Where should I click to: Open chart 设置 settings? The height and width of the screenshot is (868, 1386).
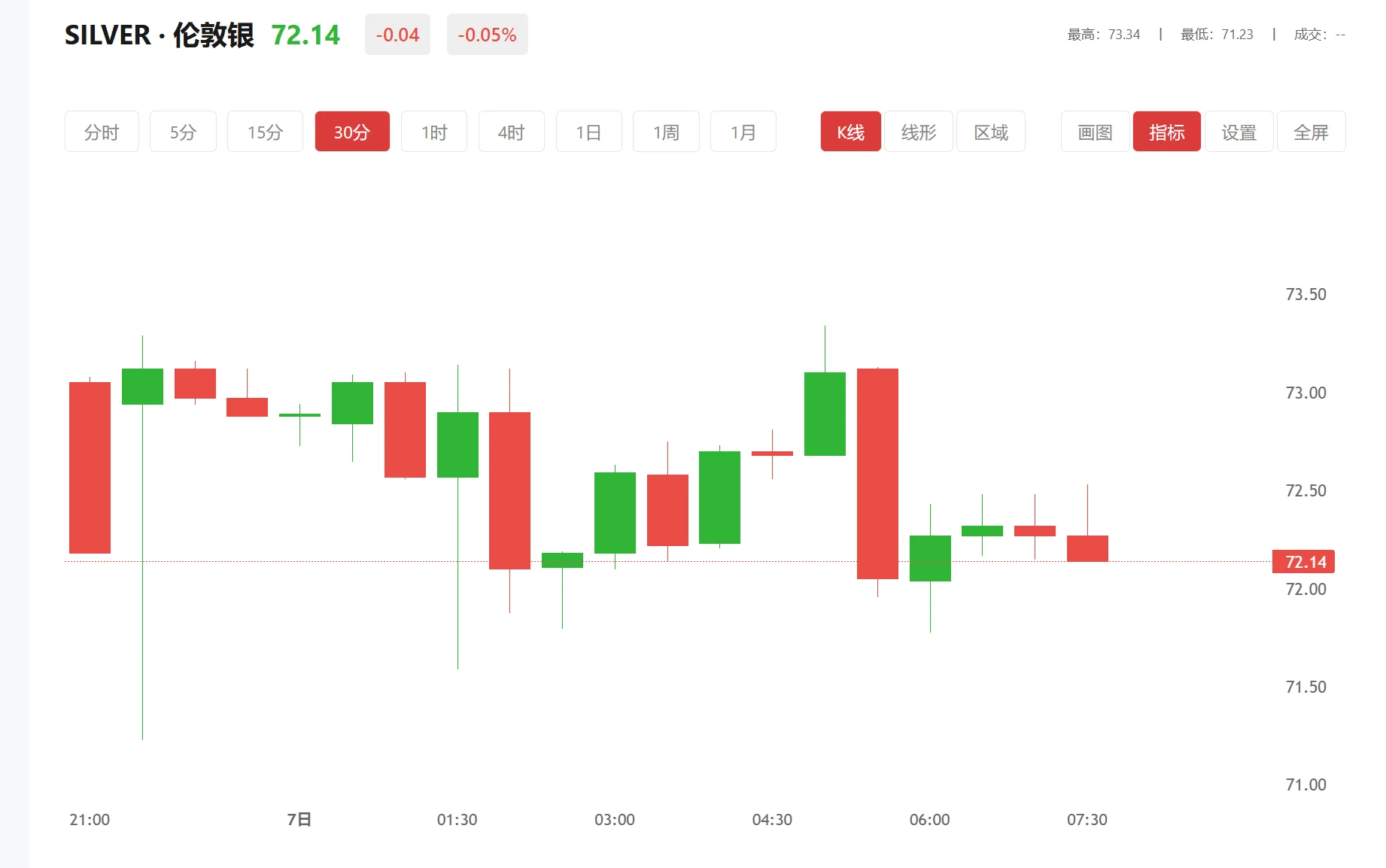click(1239, 132)
